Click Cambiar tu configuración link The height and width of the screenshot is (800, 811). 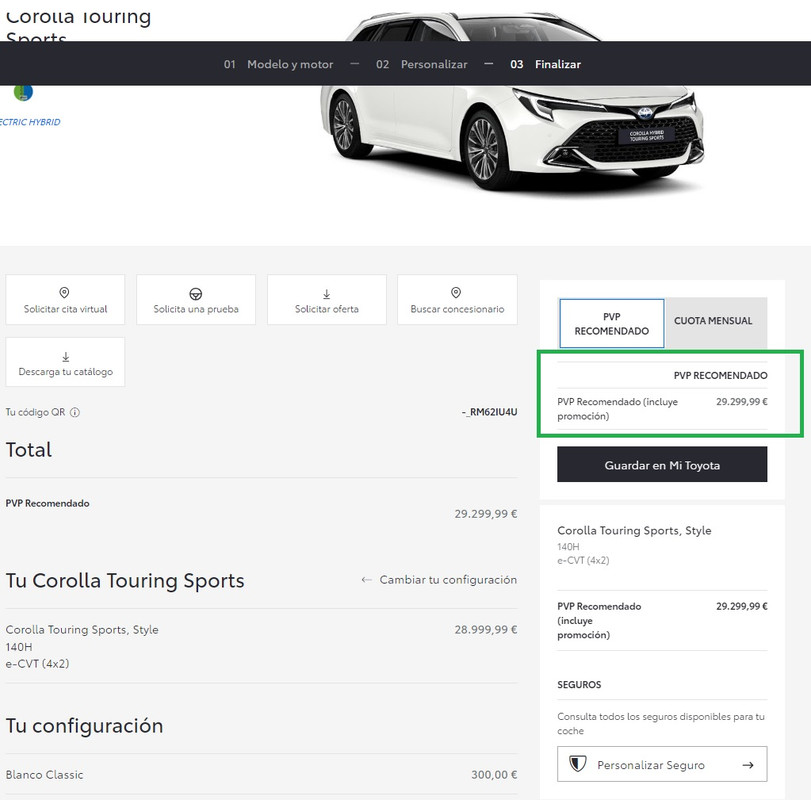click(x=448, y=580)
